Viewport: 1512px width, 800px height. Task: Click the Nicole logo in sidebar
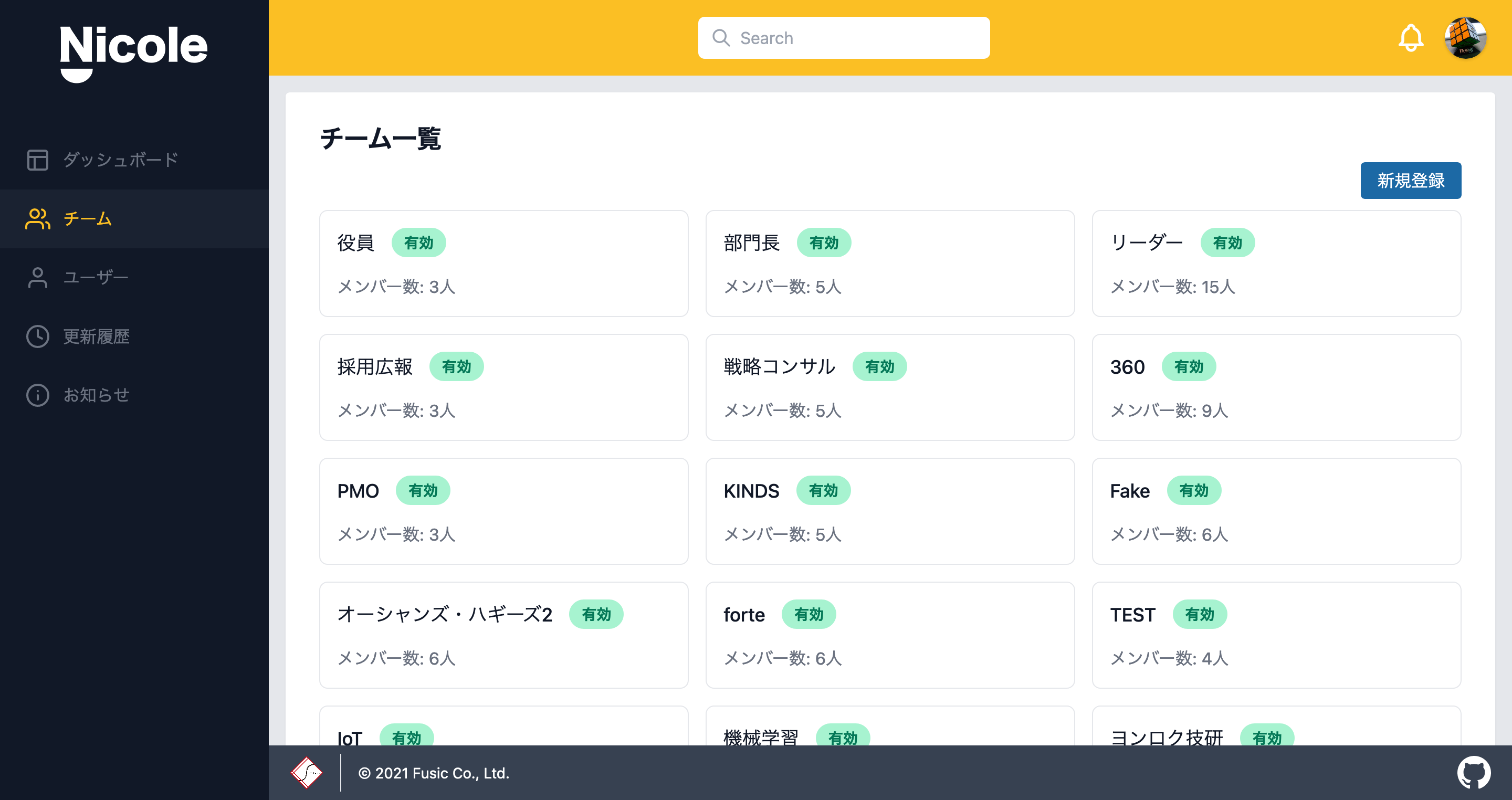(x=134, y=51)
